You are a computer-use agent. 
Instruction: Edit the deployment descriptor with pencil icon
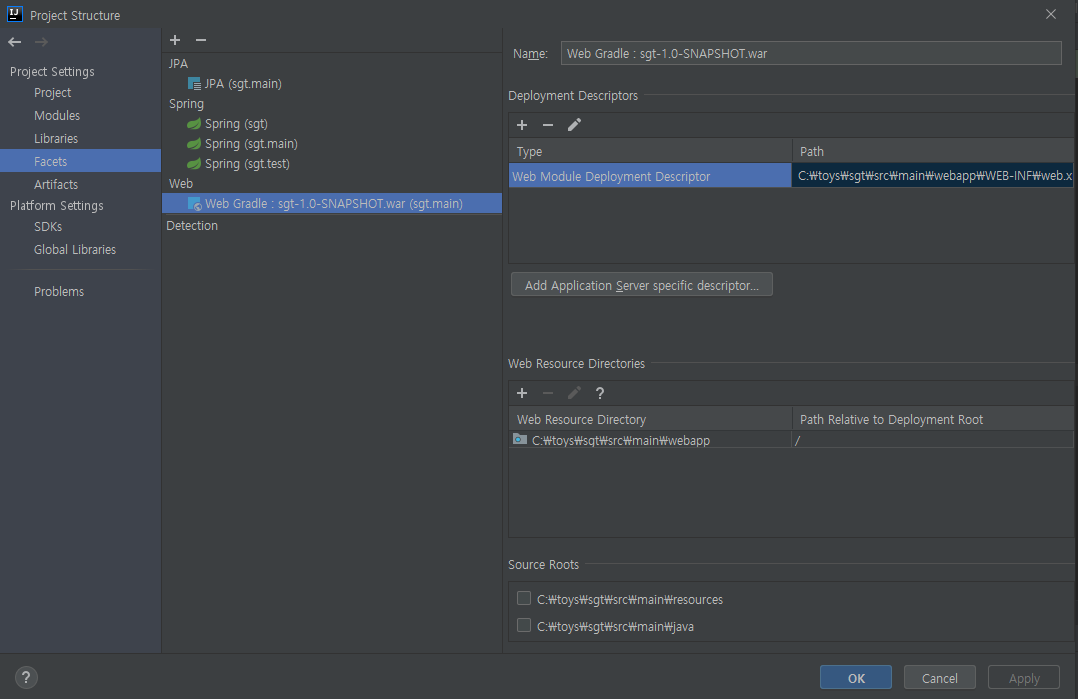[574, 125]
